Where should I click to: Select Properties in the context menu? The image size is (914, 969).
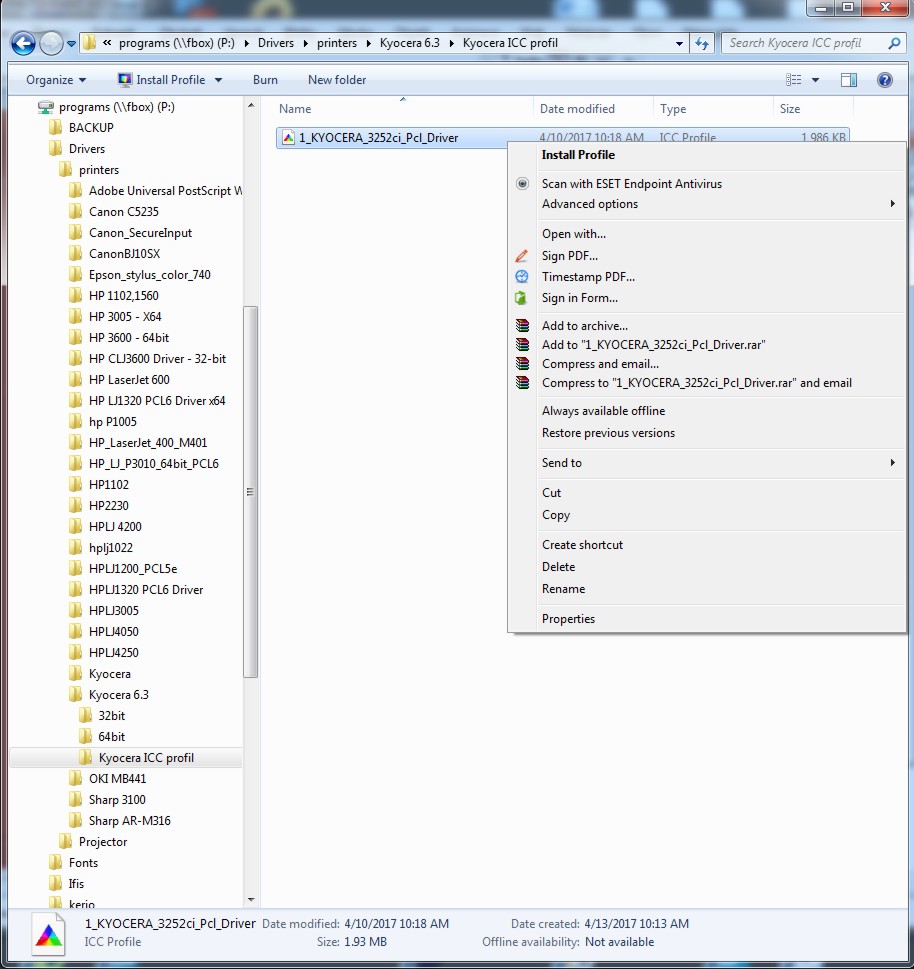(568, 619)
